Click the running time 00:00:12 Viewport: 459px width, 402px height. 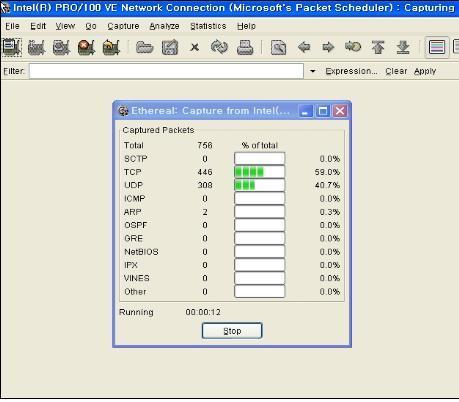pos(203,312)
